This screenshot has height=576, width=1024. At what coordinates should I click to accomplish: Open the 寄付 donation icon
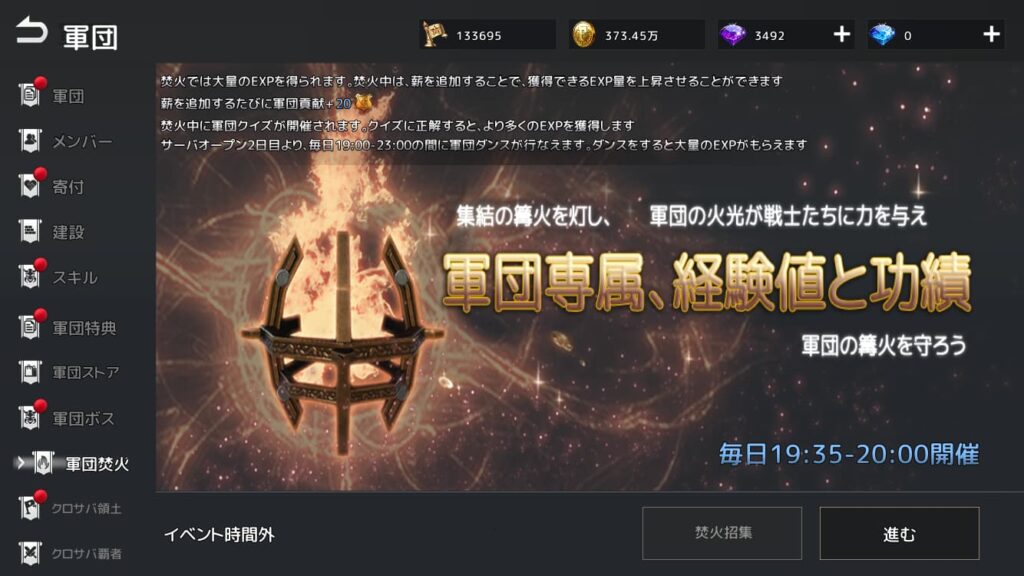29,186
